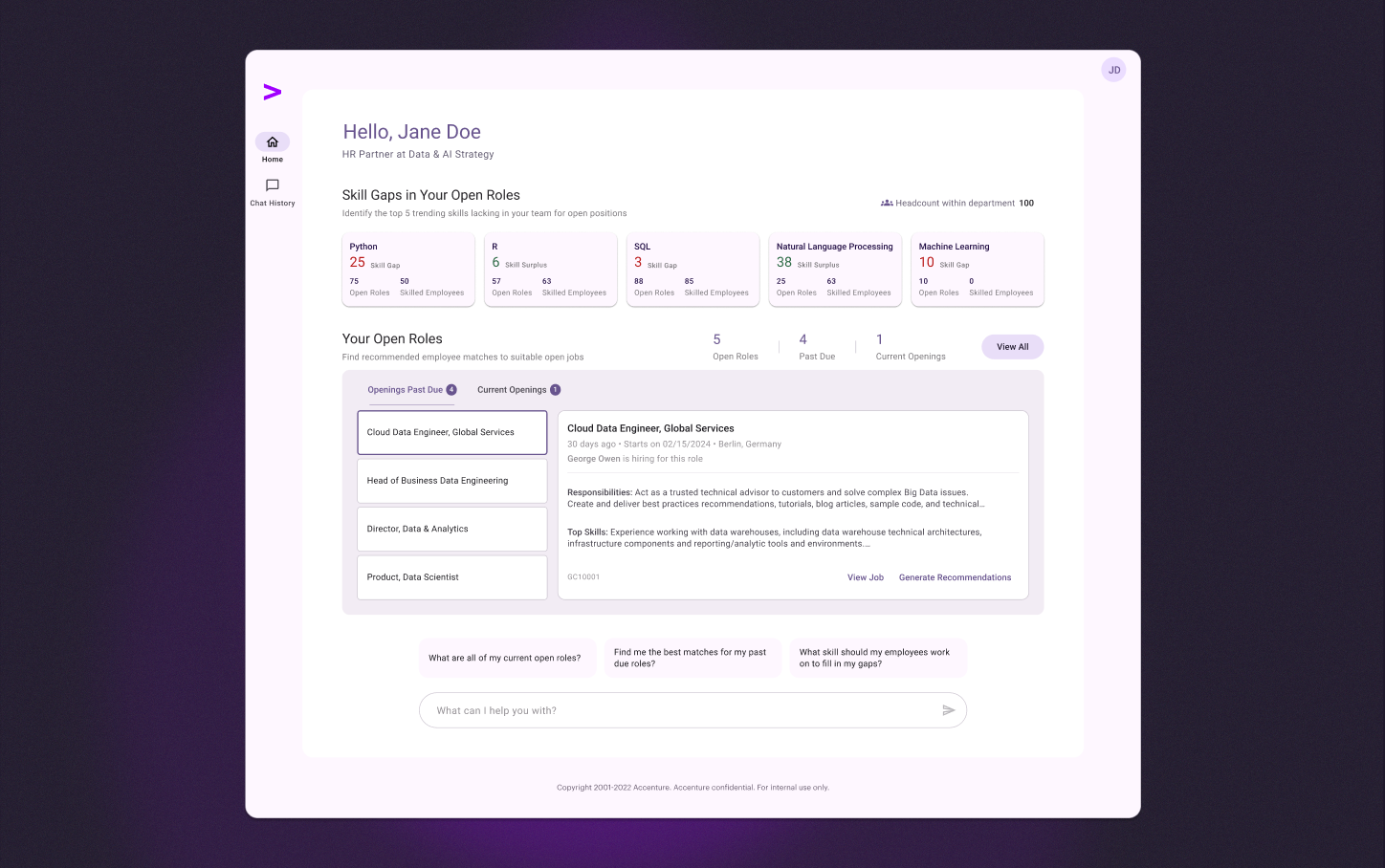The image size is (1385, 868).
Task: Open the JD user avatar
Action: (x=1113, y=70)
